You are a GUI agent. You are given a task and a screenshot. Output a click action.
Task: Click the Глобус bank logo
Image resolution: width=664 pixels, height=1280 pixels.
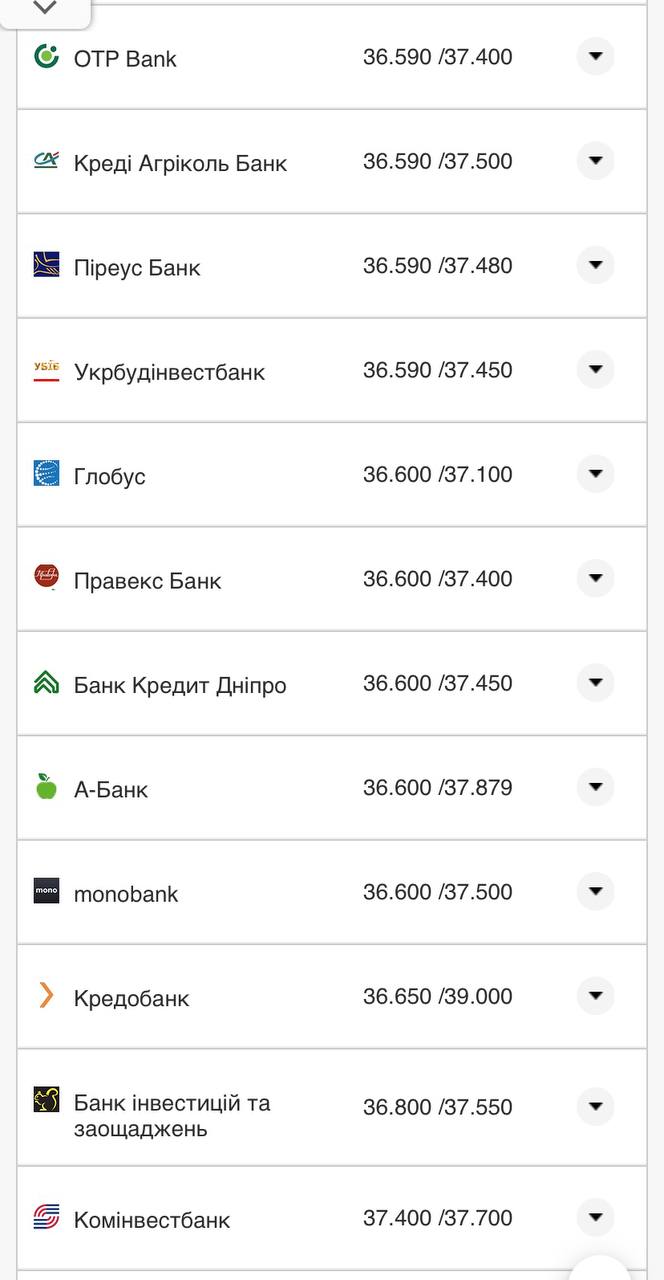pos(46,474)
